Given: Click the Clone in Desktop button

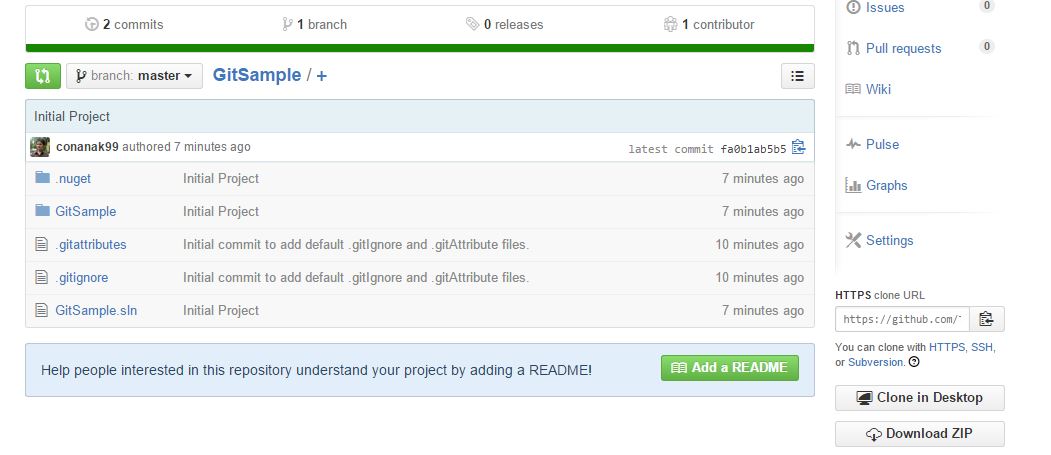Looking at the screenshot, I should point(919,397).
